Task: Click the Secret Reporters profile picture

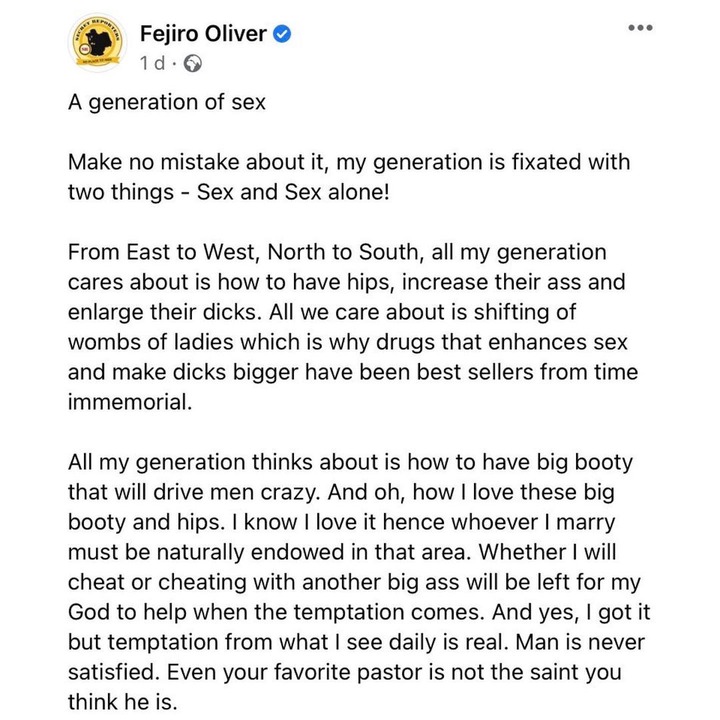Action: pos(97,43)
